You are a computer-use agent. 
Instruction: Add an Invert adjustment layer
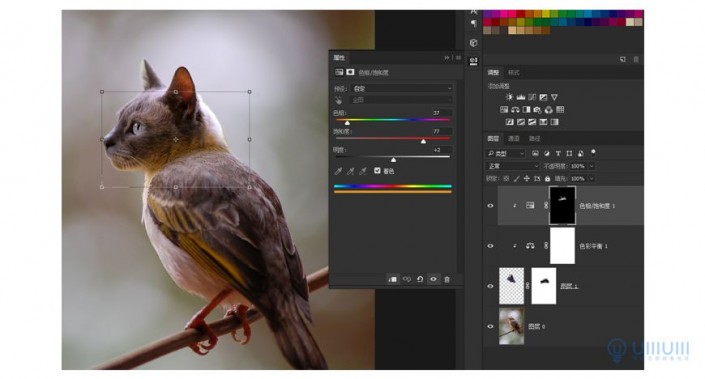click(509, 122)
